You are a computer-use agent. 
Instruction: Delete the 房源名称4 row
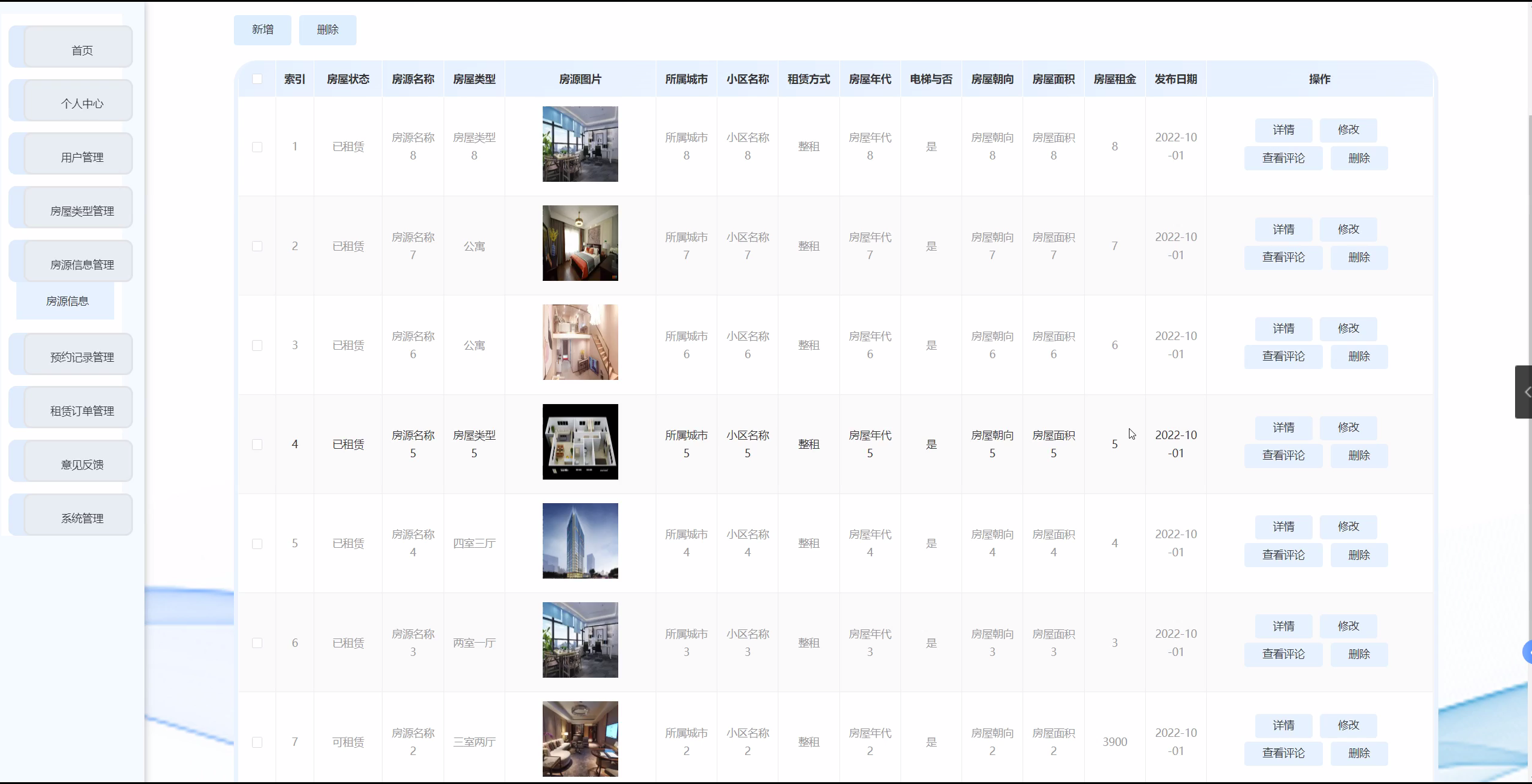pos(1359,555)
